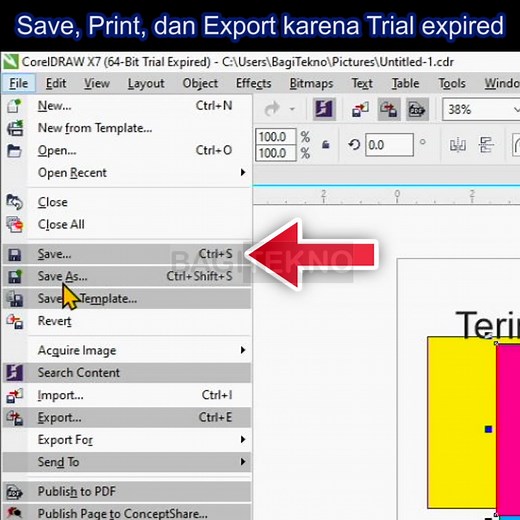Viewport: 520px width, 520px height.
Task: Click the blue center handle on canvas
Action: click(x=488, y=429)
